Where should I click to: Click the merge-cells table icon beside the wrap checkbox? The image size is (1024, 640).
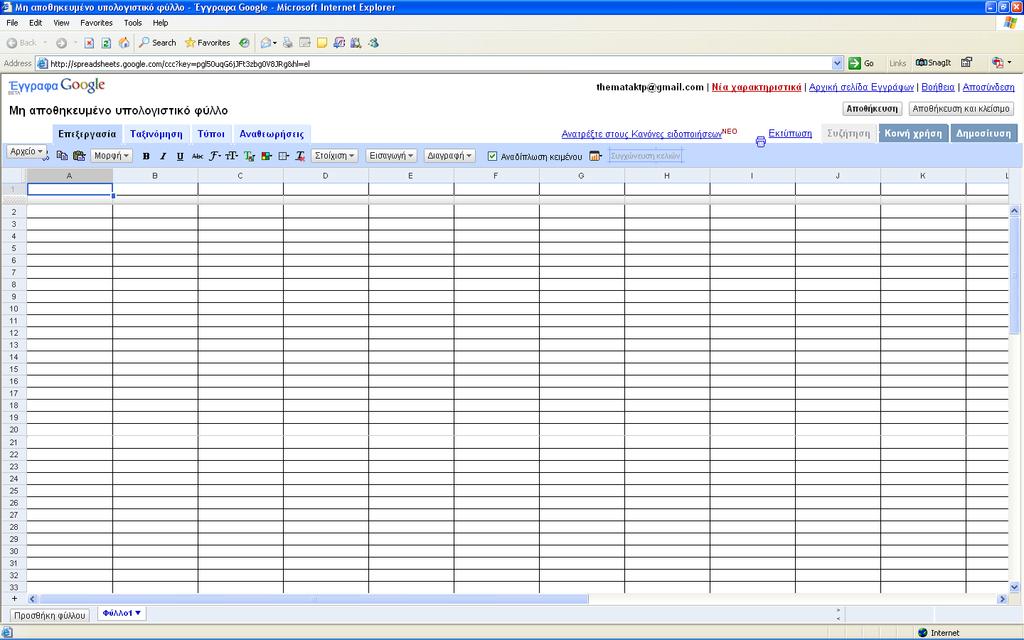click(x=595, y=156)
